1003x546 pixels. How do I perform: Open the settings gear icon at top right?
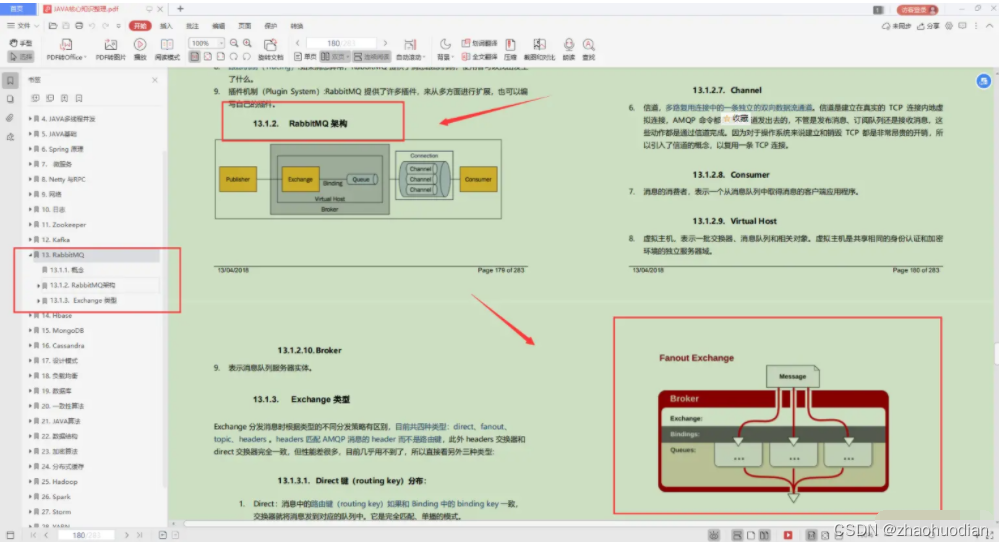click(950, 26)
